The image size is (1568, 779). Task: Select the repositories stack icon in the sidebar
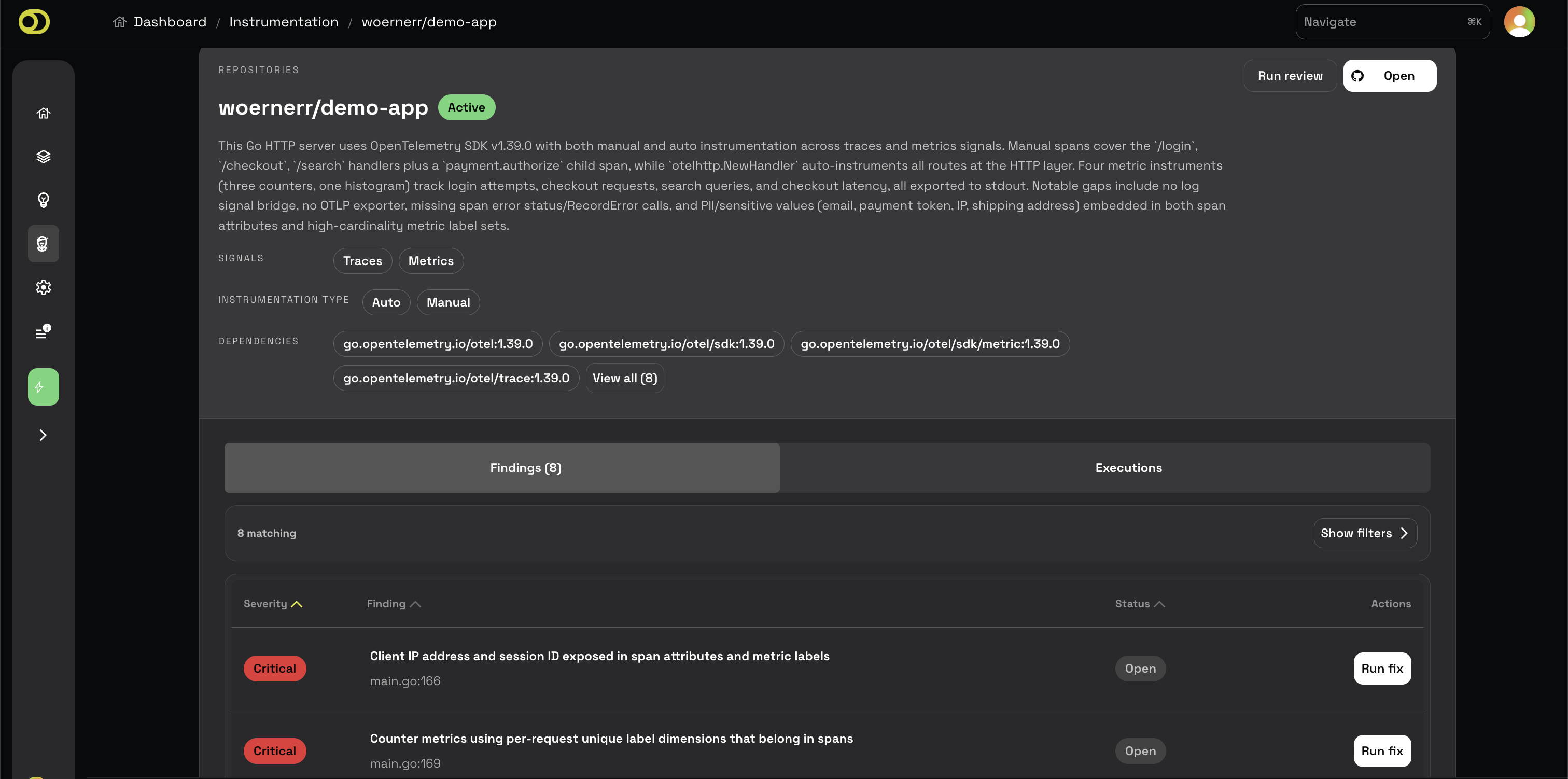(x=43, y=157)
